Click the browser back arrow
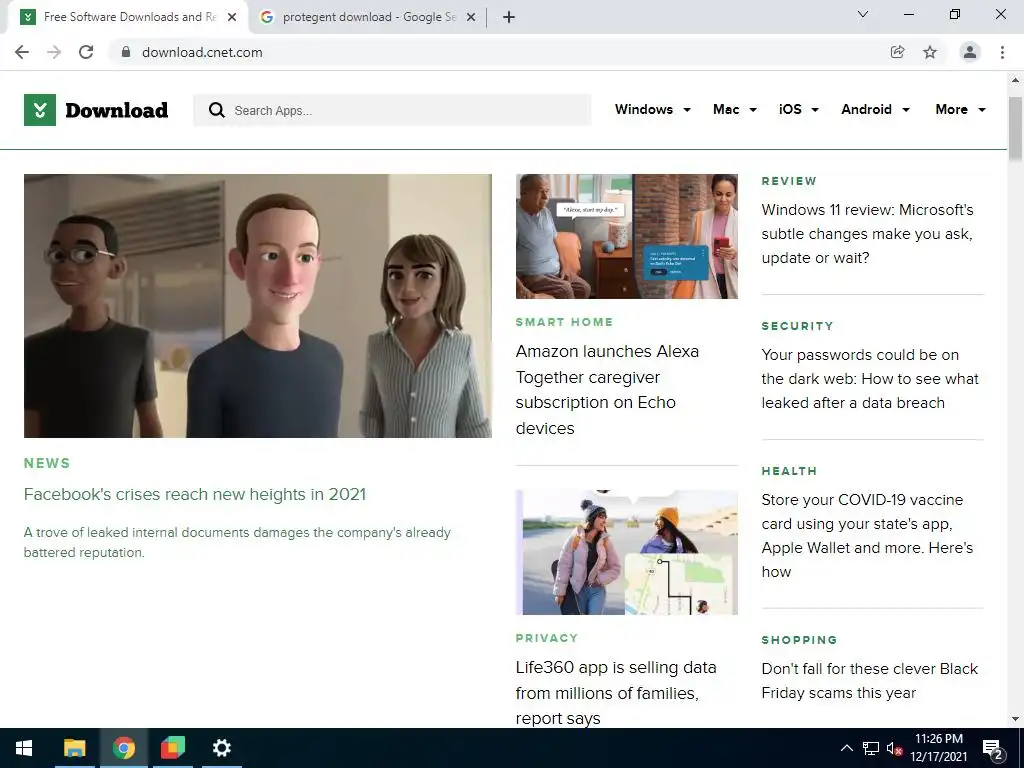The image size is (1024, 768). (22, 52)
